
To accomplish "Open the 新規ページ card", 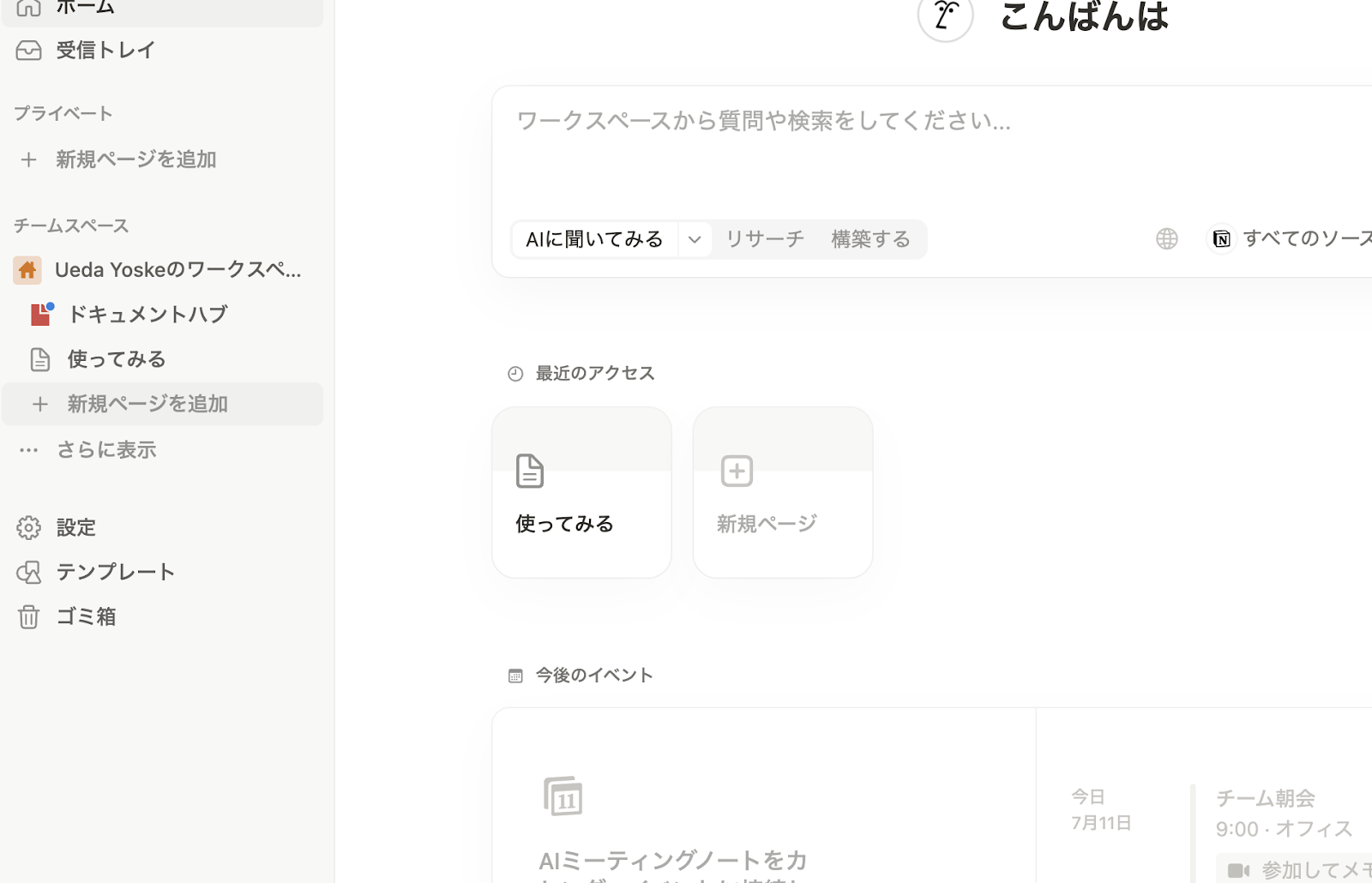I will [781, 493].
